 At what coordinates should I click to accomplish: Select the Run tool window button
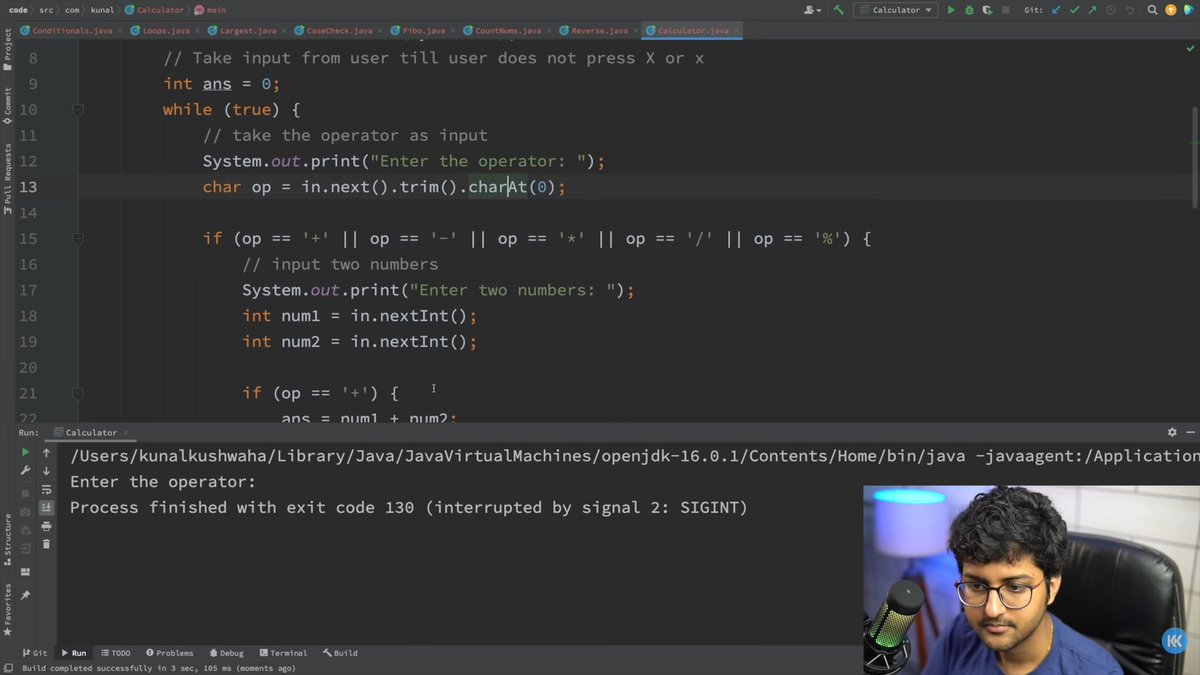(x=74, y=653)
